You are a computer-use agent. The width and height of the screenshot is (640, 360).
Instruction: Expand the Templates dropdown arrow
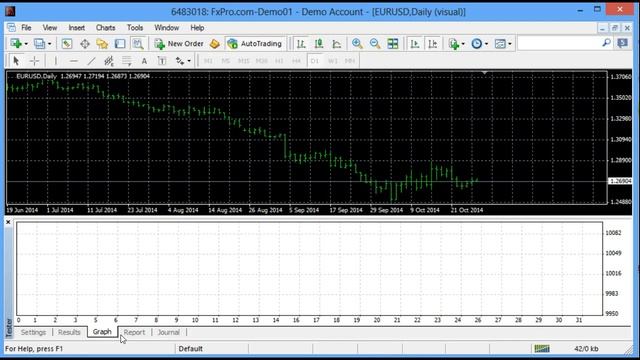tap(510, 44)
